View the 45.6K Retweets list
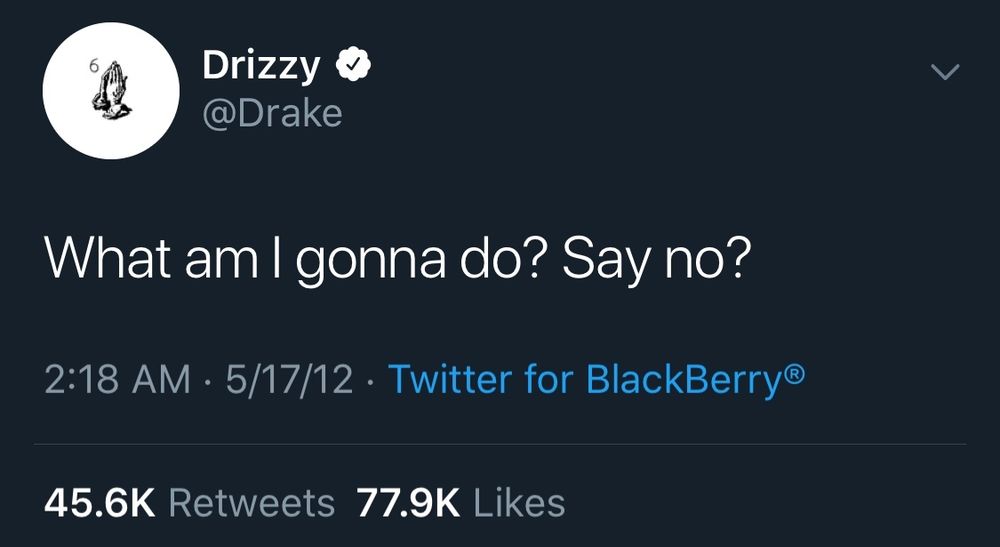Viewport: 1000px width, 547px height. (x=189, y=503)
